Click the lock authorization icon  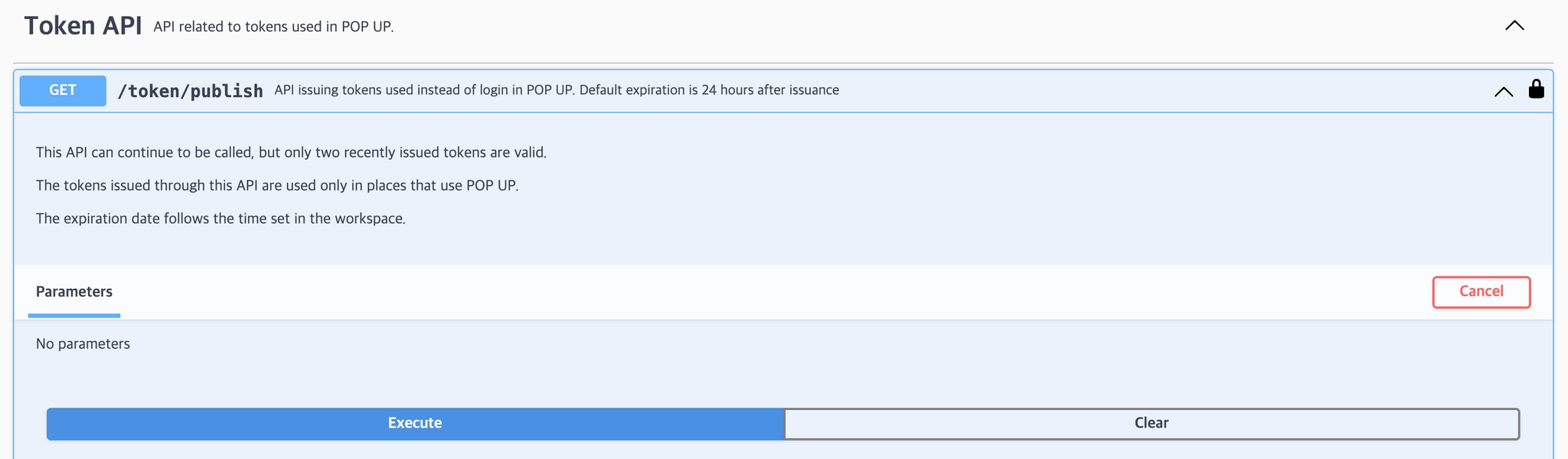click(1536, 90)
